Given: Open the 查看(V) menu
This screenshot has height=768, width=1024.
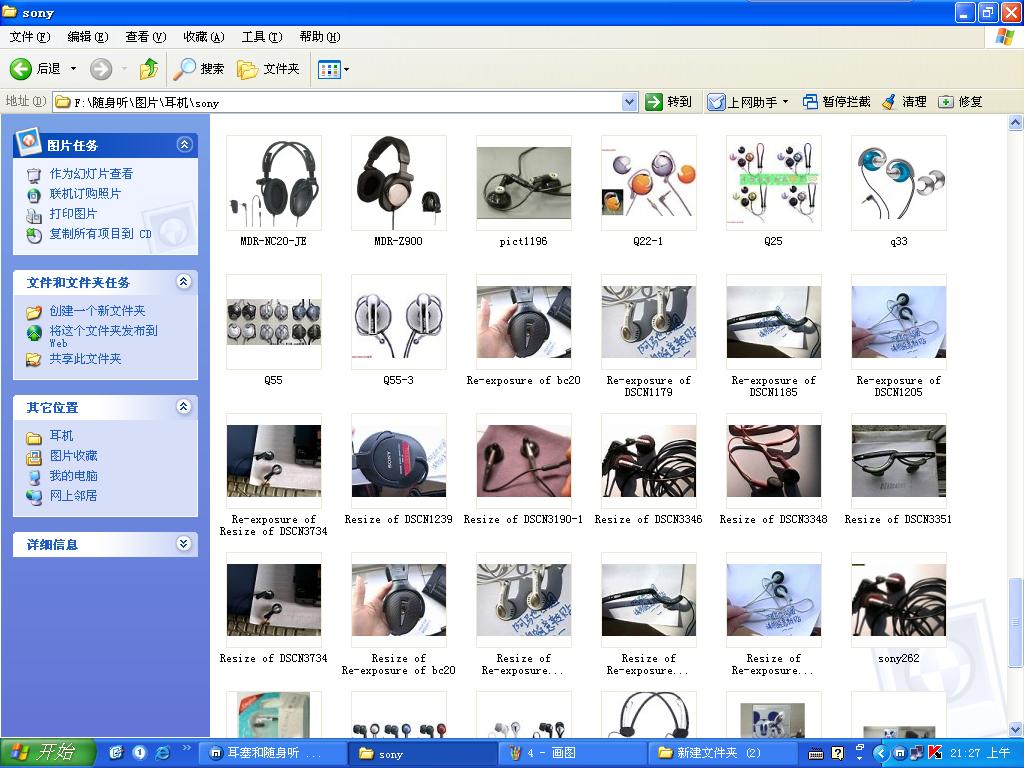Looking at the screenshot, I should point(146,37).
